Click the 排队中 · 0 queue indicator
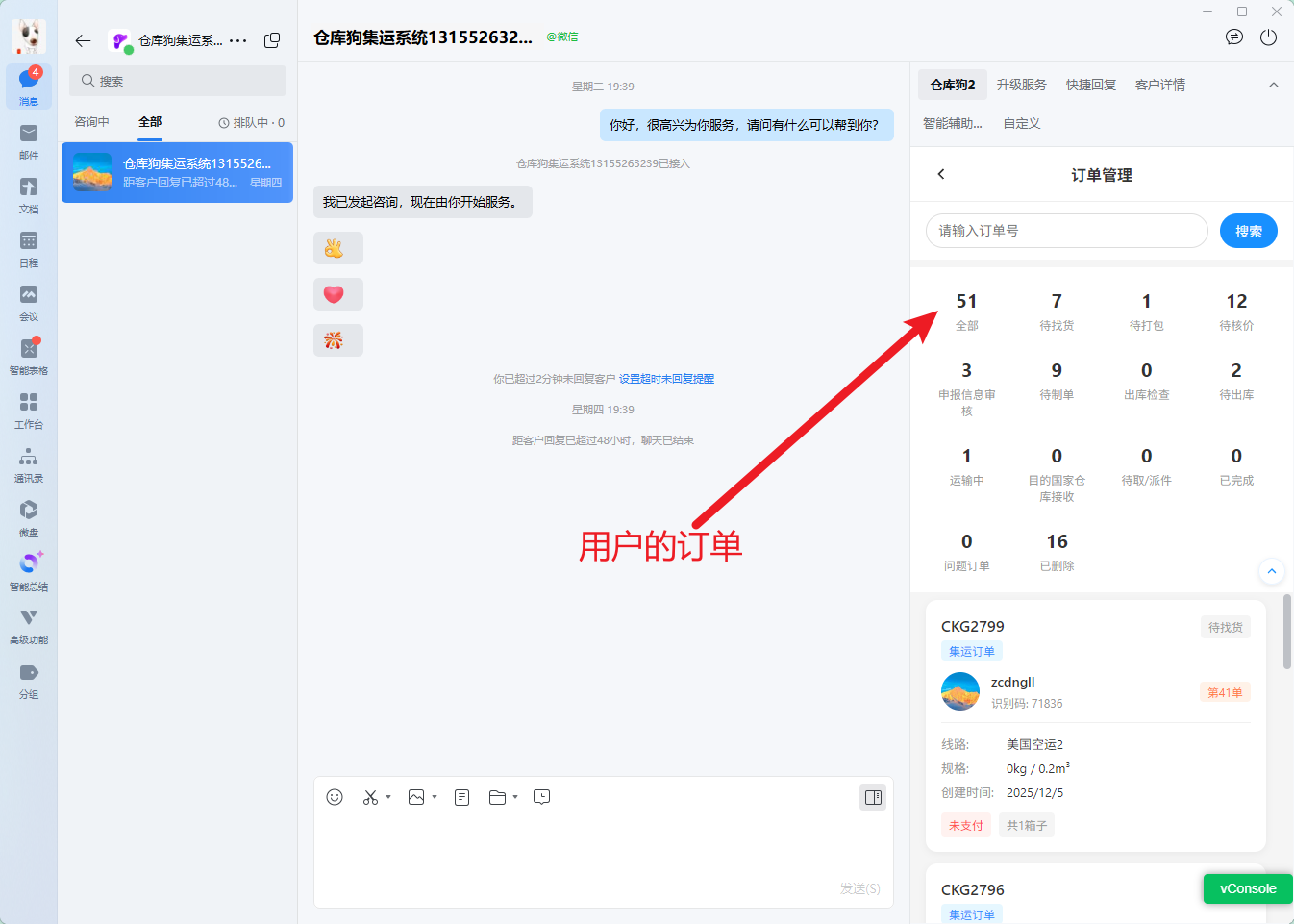 pyautogui.click(x=251, y=123)
